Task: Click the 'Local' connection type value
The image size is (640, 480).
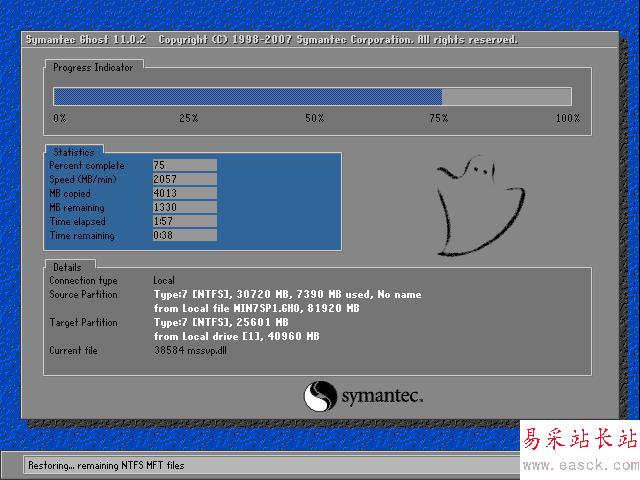Action: (164, 280)
